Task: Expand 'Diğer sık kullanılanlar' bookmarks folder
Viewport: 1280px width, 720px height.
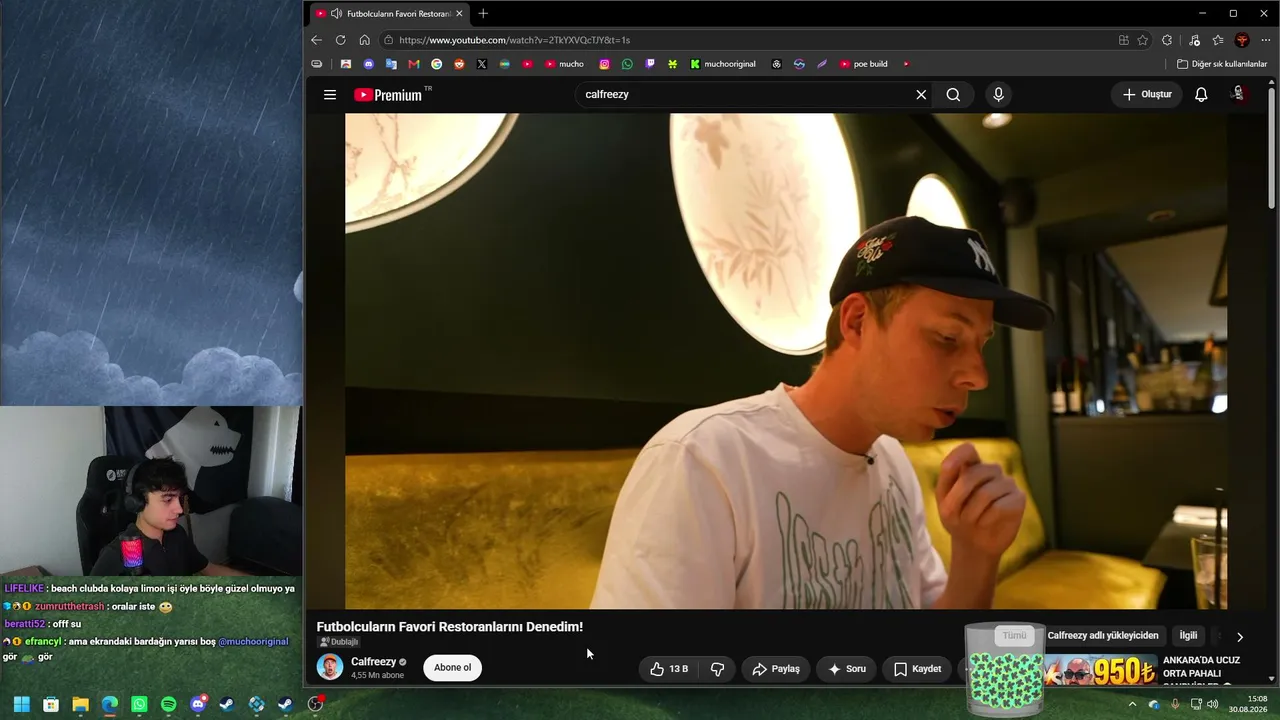Action: click(1222, 64)
